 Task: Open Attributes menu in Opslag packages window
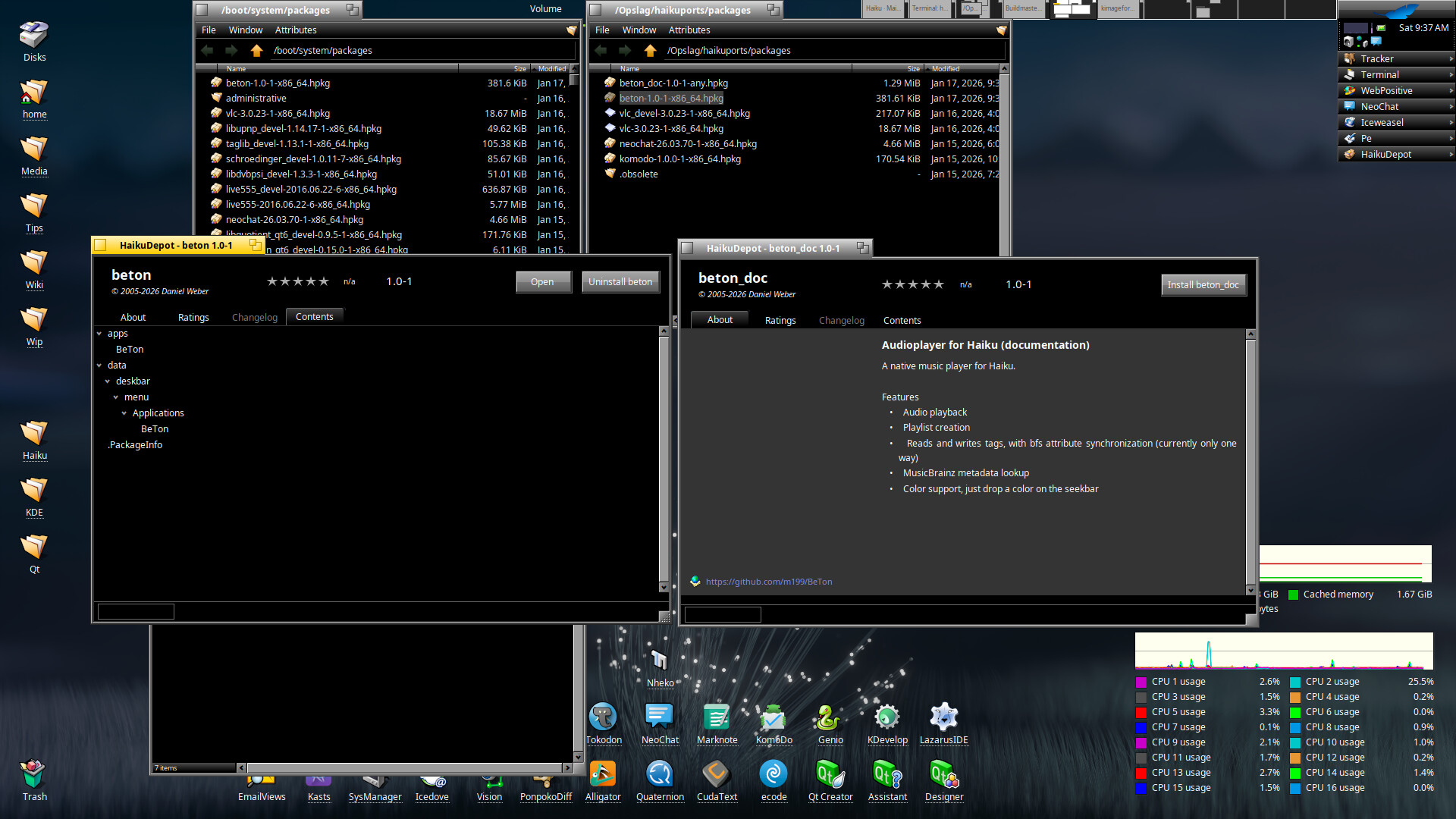[689, 30]
